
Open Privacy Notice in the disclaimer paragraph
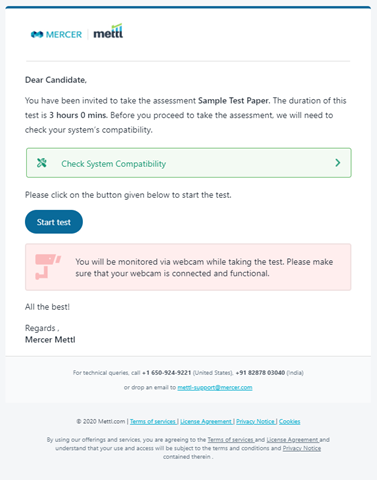point(302,448)
